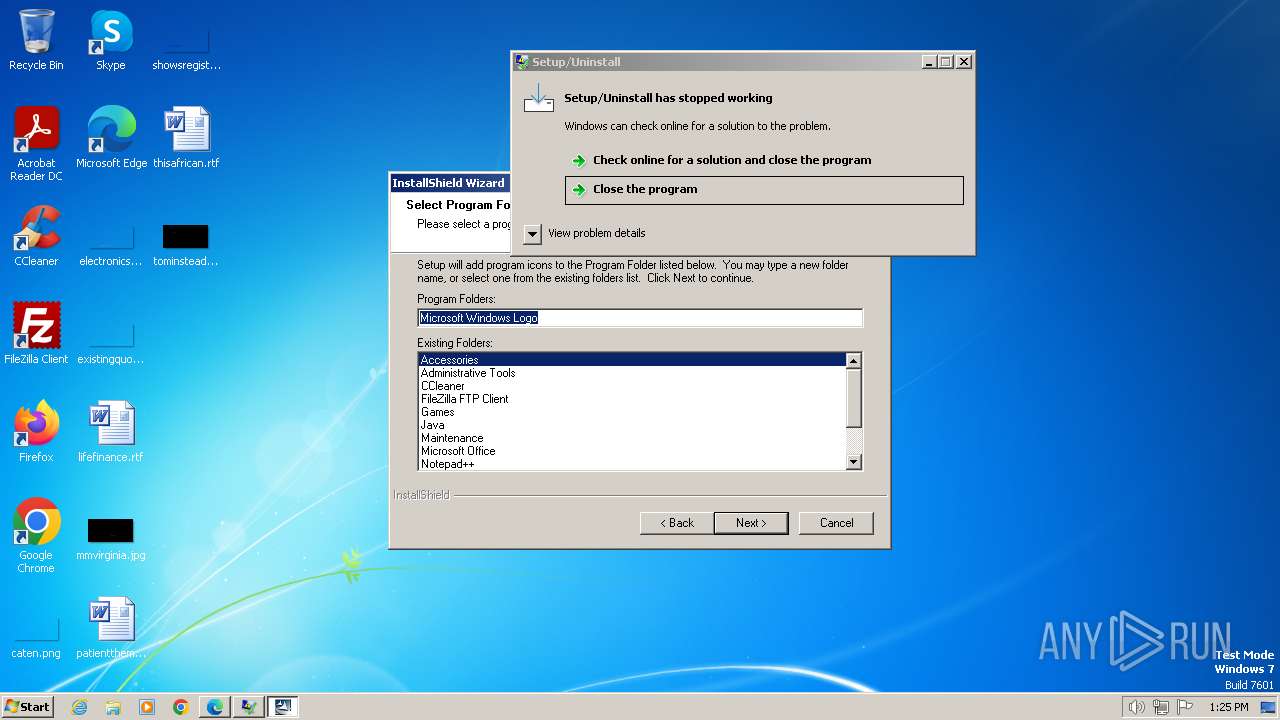Click the folder list scroll down arrow
The image size is (1280, 720).
click(x=853, y=462)
